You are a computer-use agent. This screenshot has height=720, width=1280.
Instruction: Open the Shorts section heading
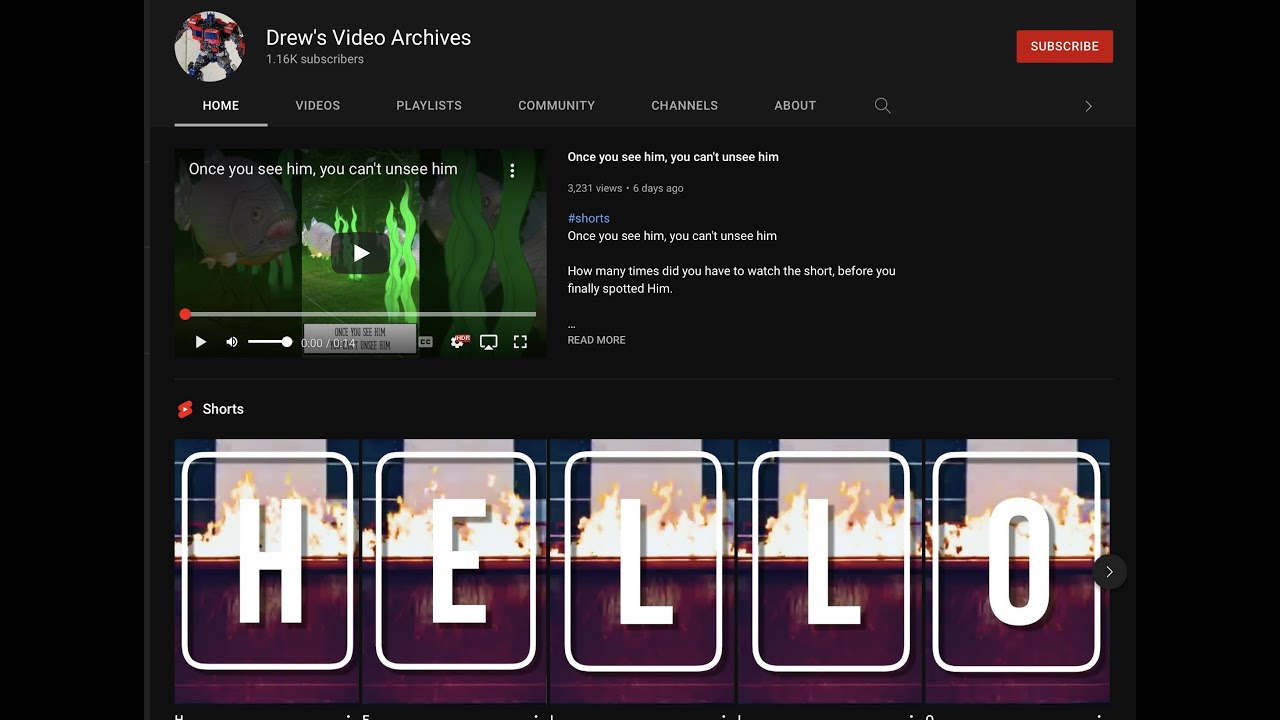click(x=223, y=409)
